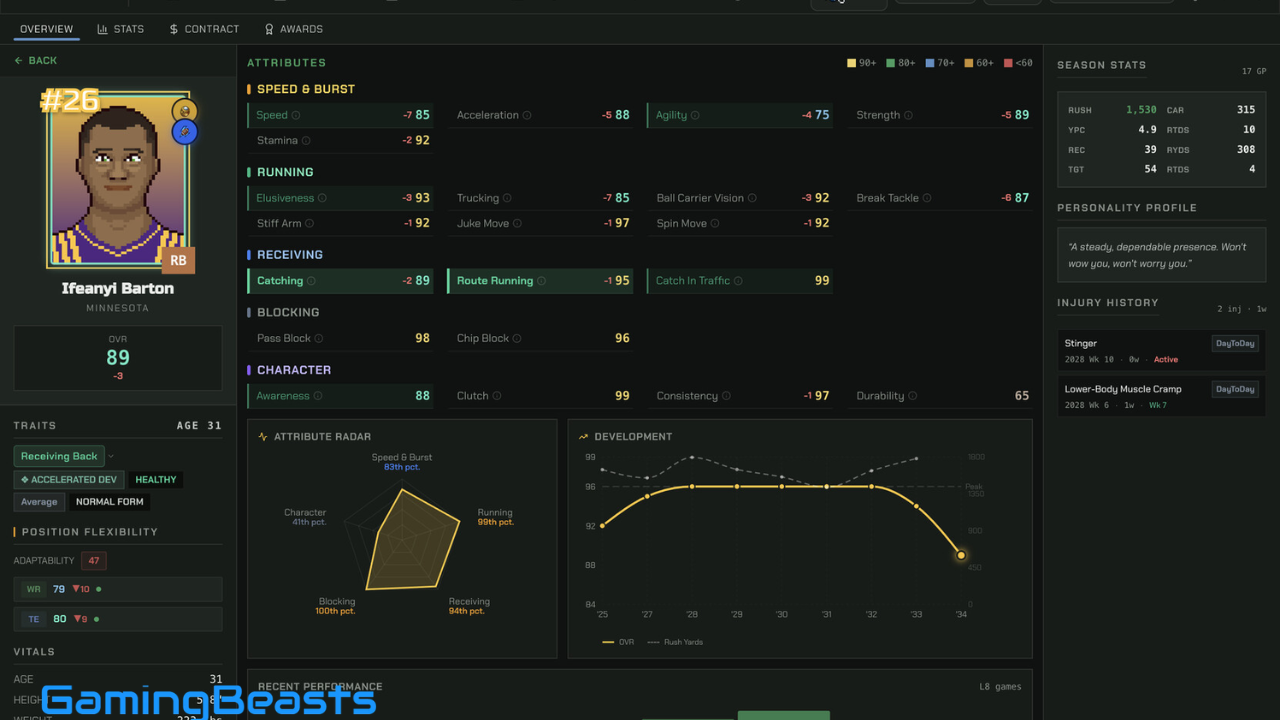Click the Agility info icon
Screen dimensions: 1280x720
(x=695, y=115)
